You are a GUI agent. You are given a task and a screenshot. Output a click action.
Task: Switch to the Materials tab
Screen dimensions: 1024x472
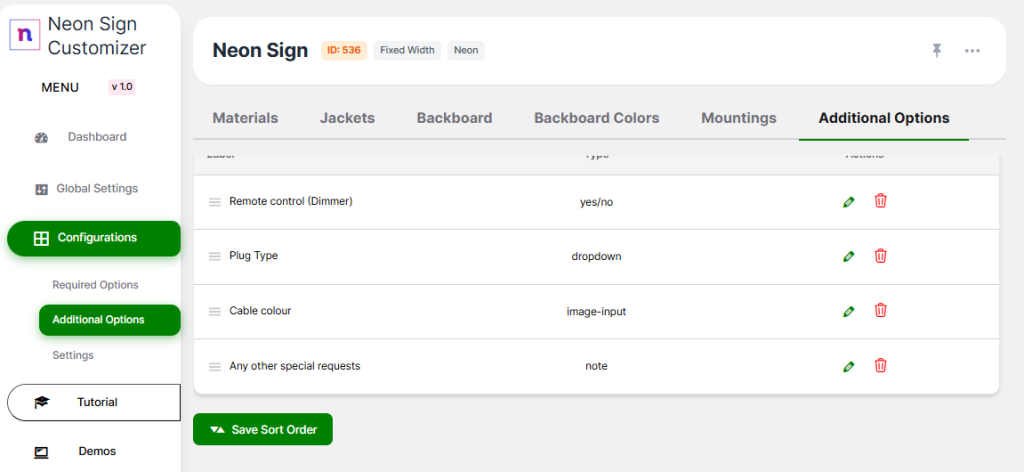pyautogui.click(x=245, y=118)
